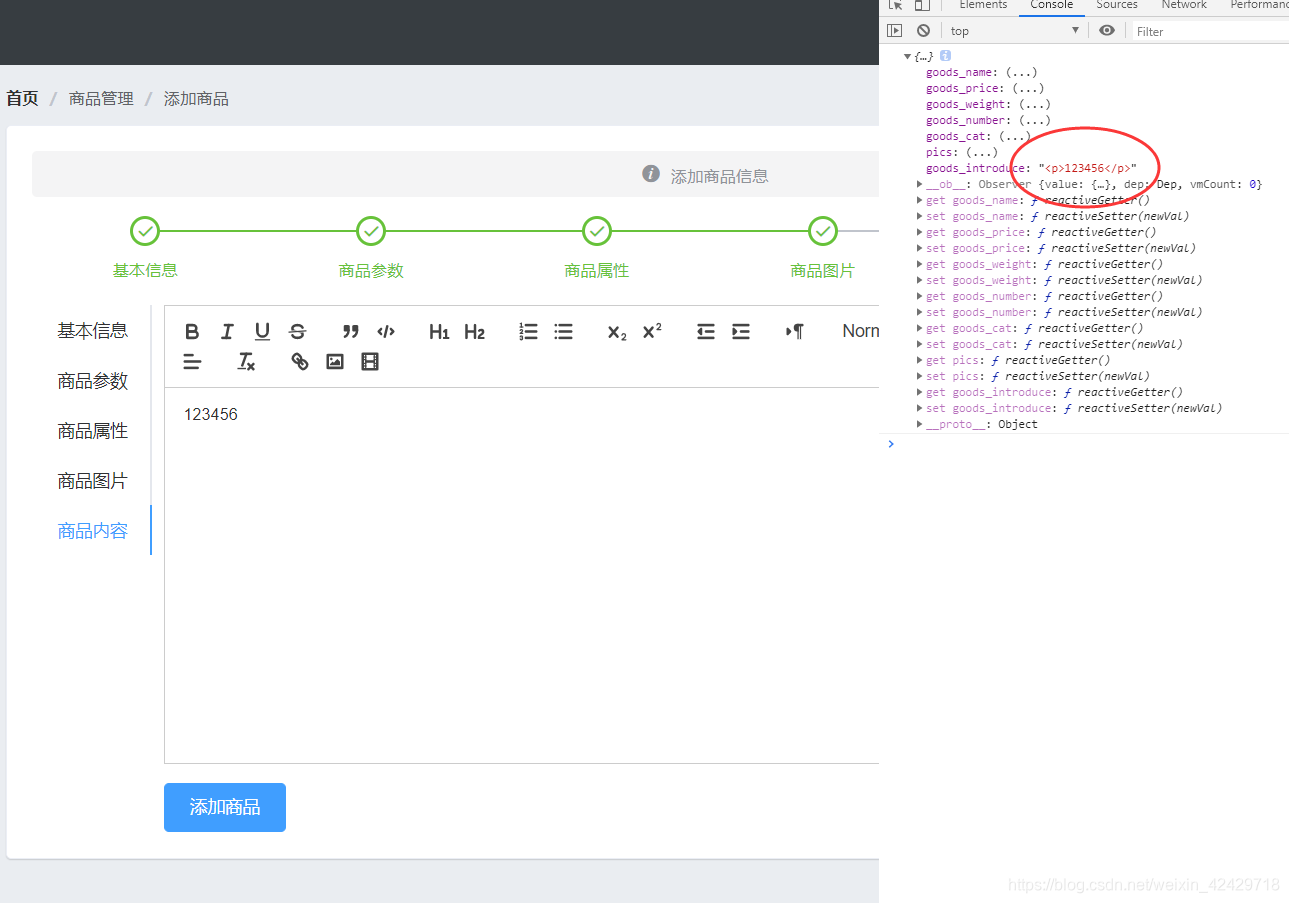The height and width of the screenshot is (903, 1289).
Task: Expand the __proto__: Object entry
Action: 920,424
